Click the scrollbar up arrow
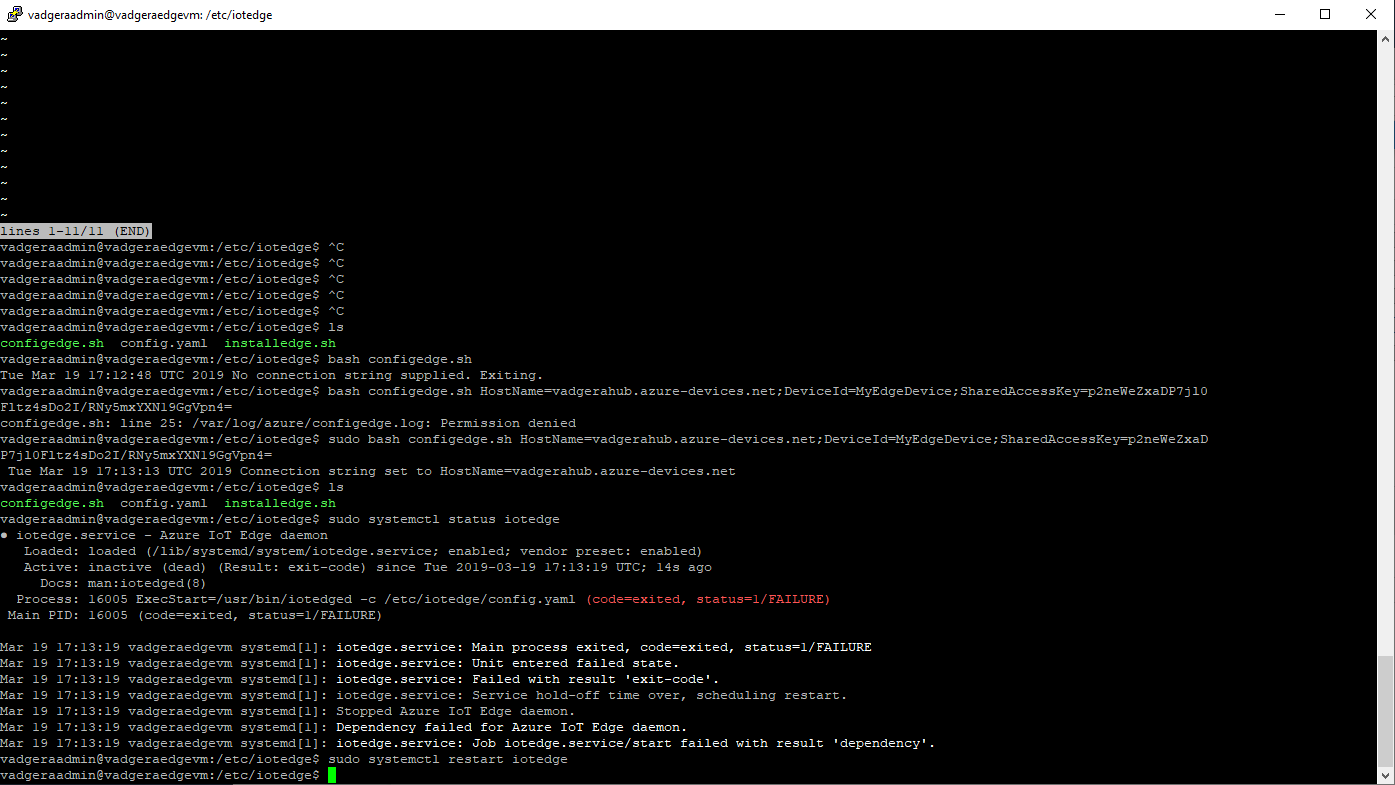Image resolution: width=1395 pixels, height=785 pixels. [x=1386, y=38]
